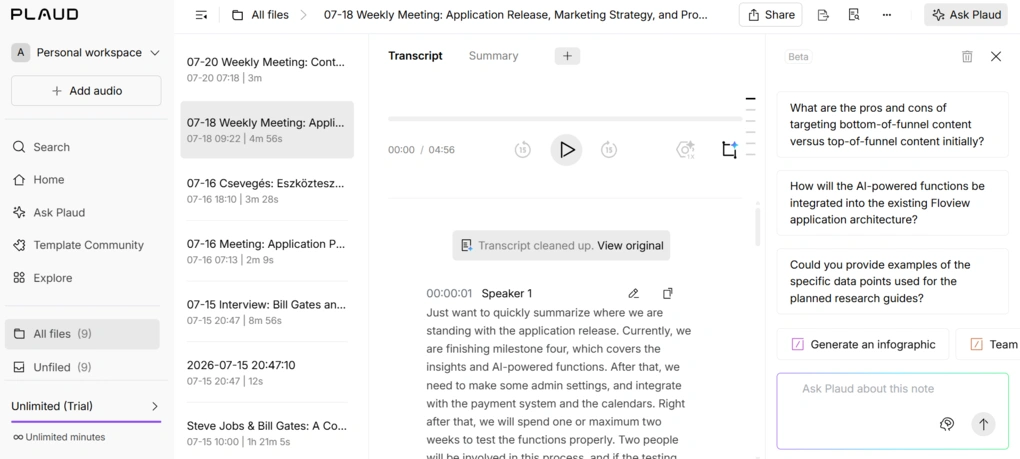Open the 07-16 Meeting: Application recording
This screenshot has width=1020, height=459.
[x=267, y=251]
